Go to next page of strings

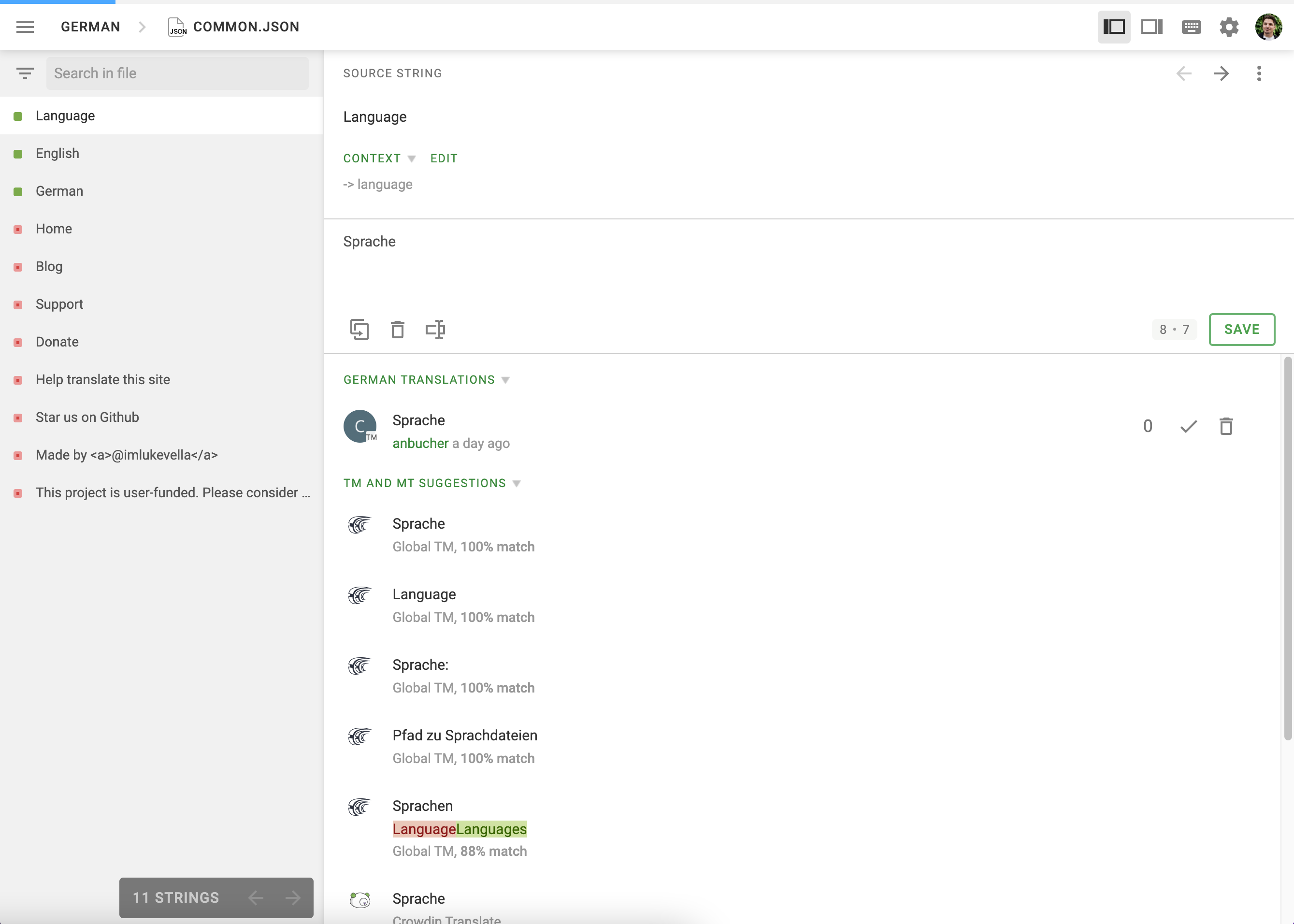pyautogui.click(x=293, y=898)
